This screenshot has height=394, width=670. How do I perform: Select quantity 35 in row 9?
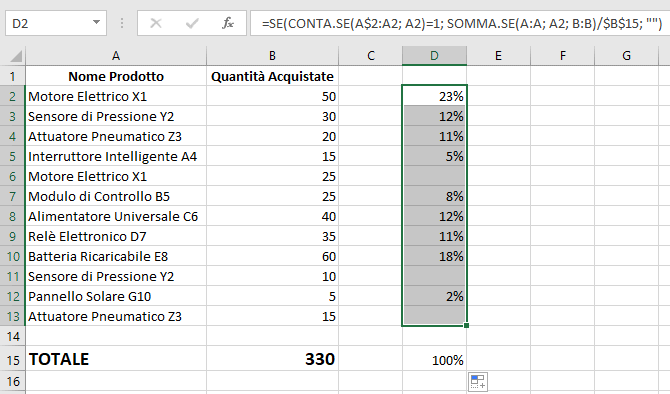pyautogui.click(x=272, y=236)
